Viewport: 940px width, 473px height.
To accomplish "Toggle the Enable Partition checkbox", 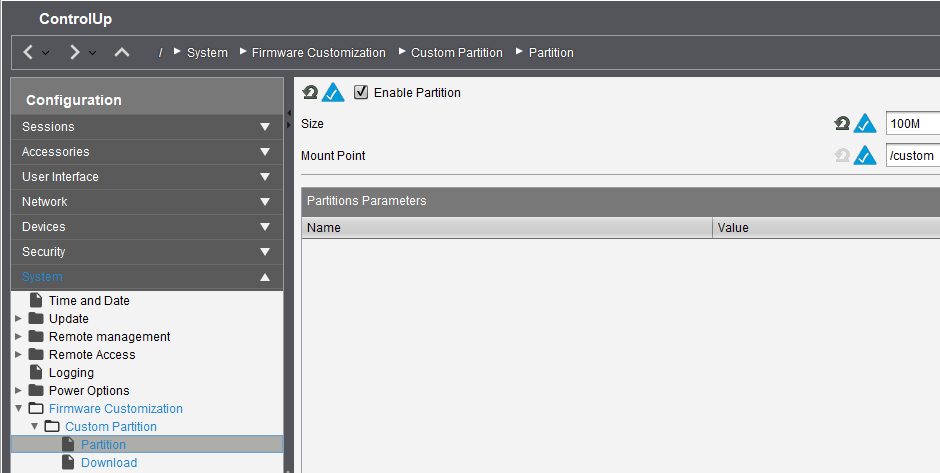I will [x=362, y=92].
